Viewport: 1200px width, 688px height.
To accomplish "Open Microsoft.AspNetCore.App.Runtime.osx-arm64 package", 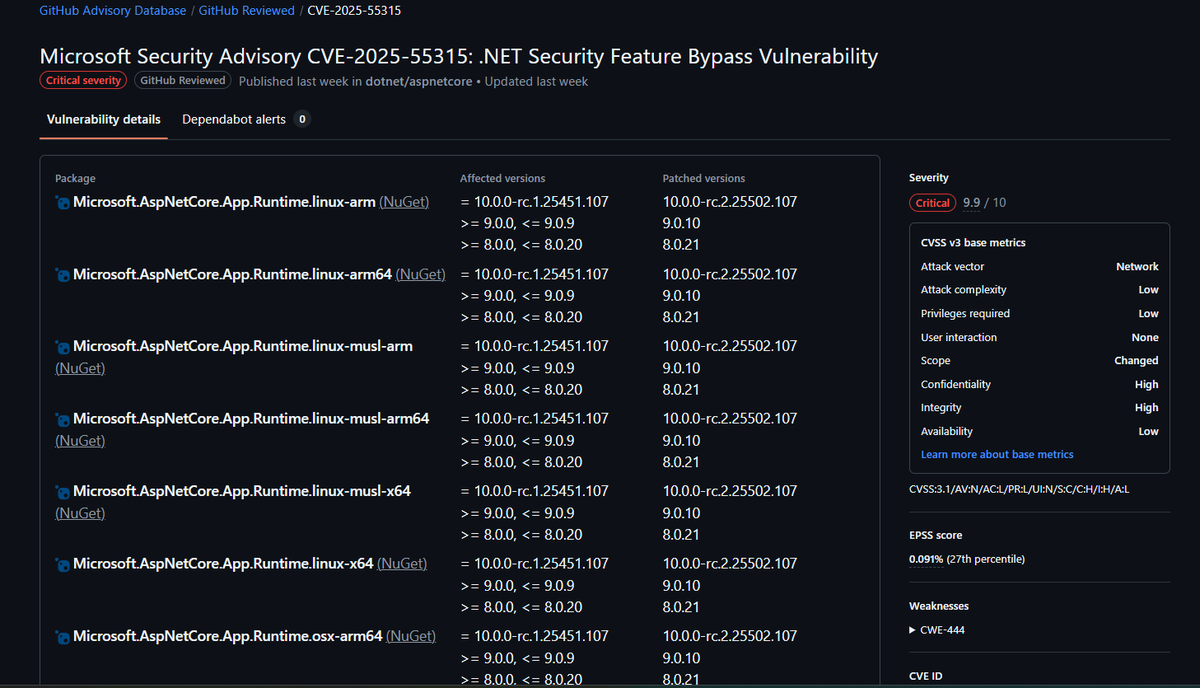I will (227, 636).
